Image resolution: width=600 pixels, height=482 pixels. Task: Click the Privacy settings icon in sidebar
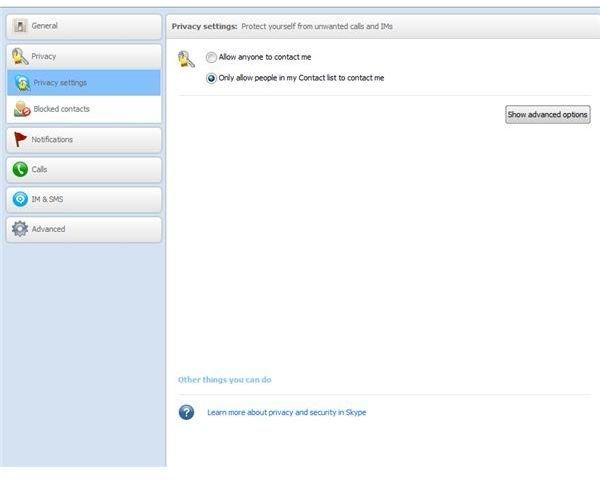click(22, 83)
